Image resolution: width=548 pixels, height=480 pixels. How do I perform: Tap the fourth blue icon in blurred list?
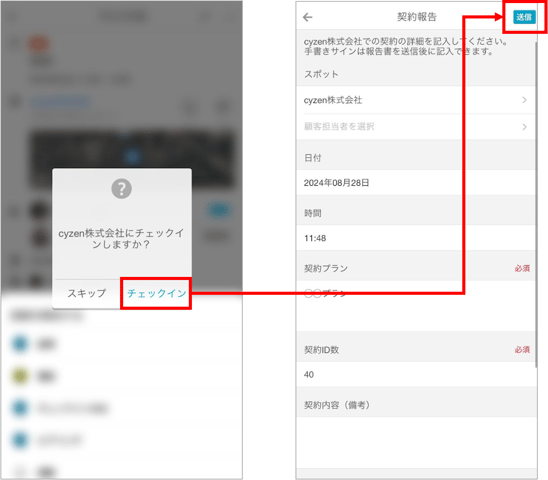click(20, 440)
